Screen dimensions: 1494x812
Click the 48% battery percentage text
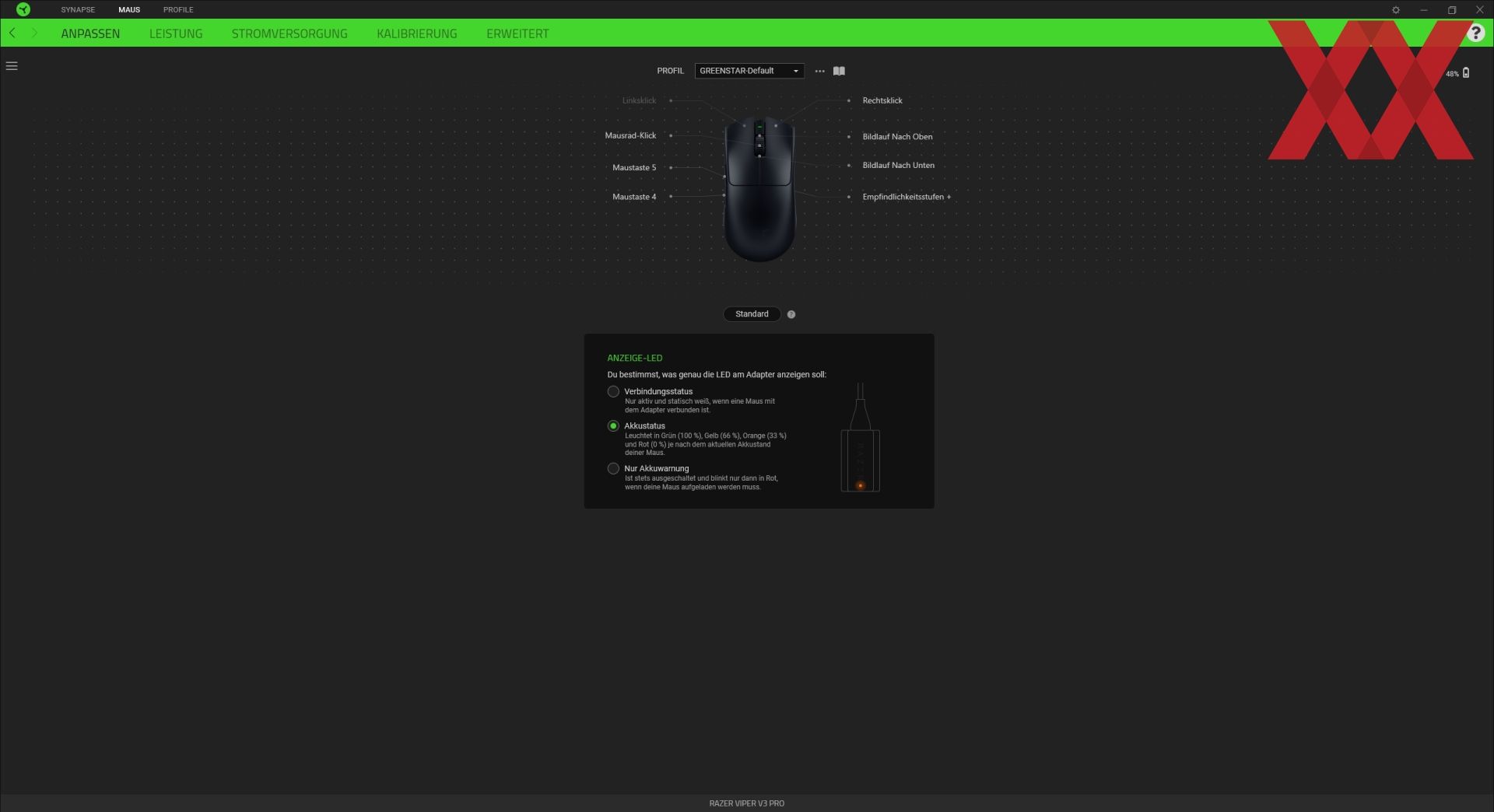pos(1452,74)
